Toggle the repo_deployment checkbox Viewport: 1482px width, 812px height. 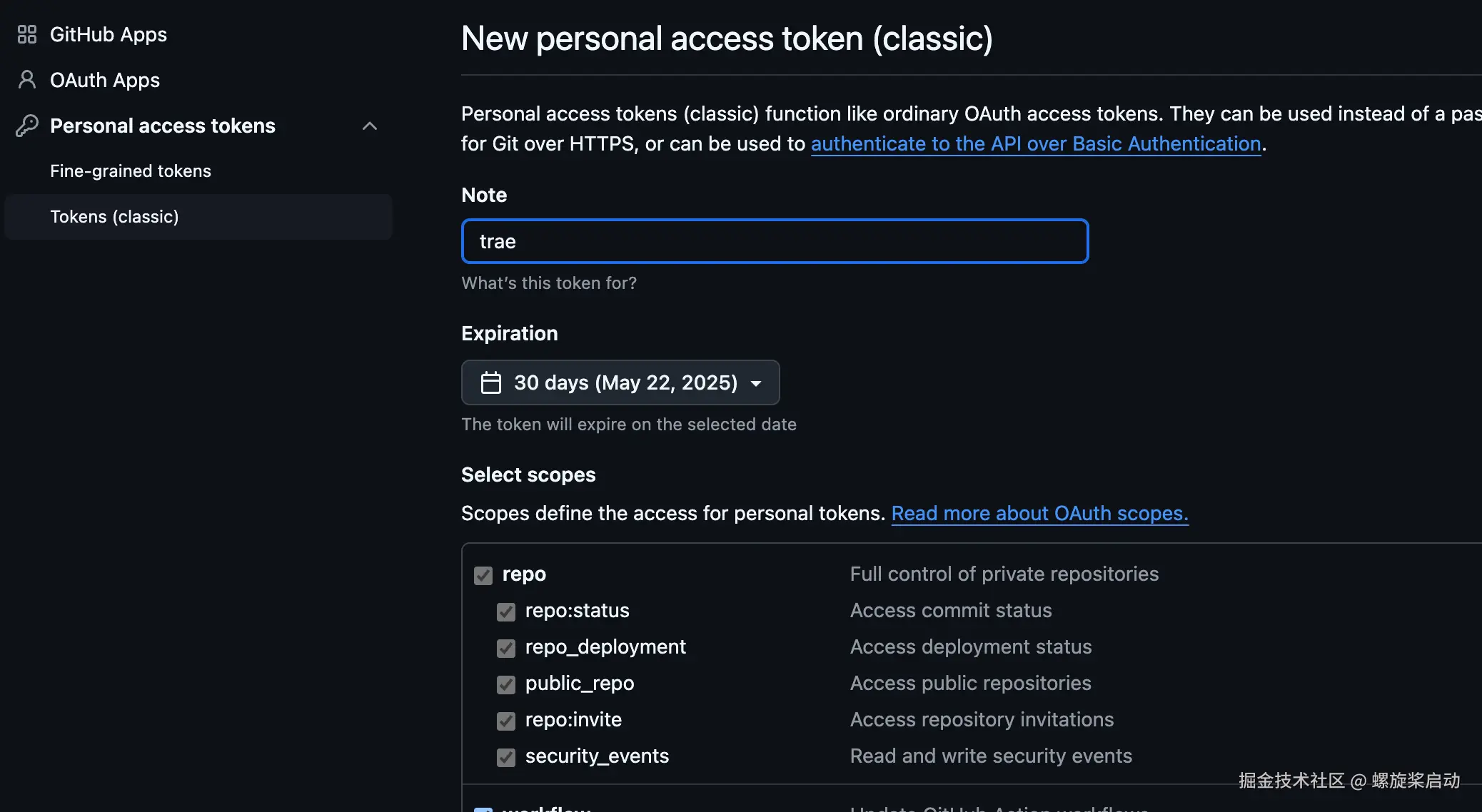point(506,648)
